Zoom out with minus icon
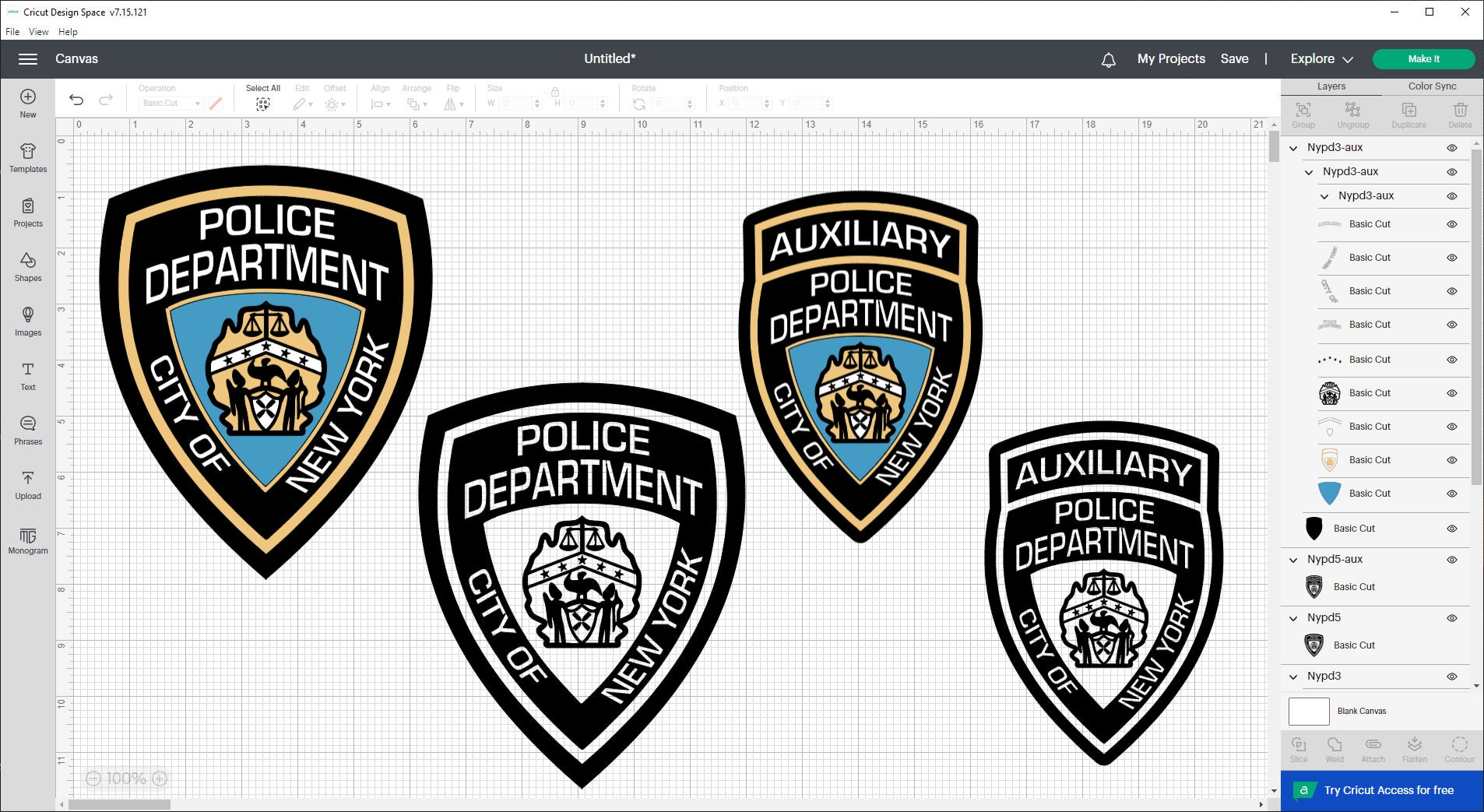The image size is (1484, 812). [x=93, y=779]
